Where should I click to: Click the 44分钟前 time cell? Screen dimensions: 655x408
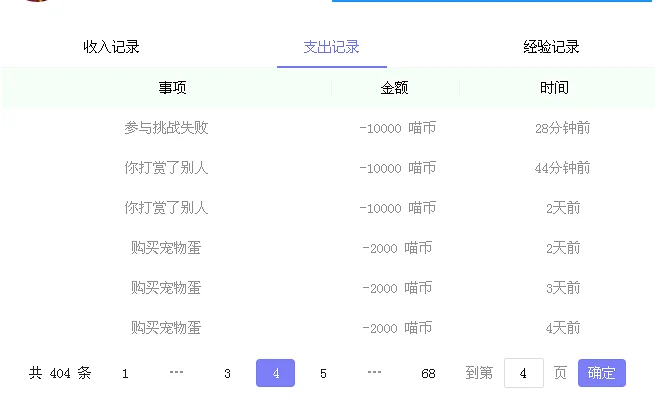pos(562,167)
